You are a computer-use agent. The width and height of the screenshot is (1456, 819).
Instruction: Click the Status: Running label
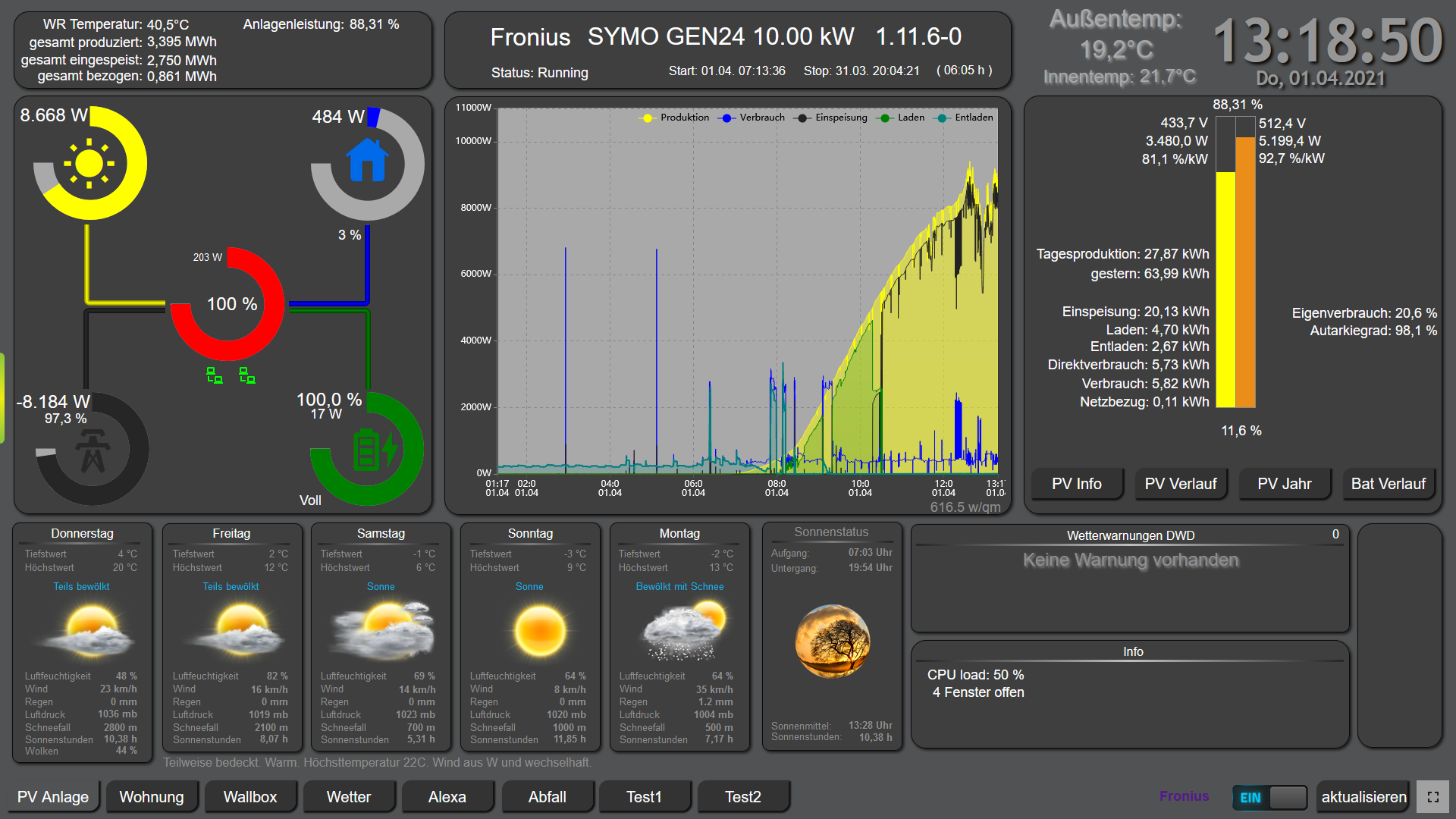pos(540,73)
